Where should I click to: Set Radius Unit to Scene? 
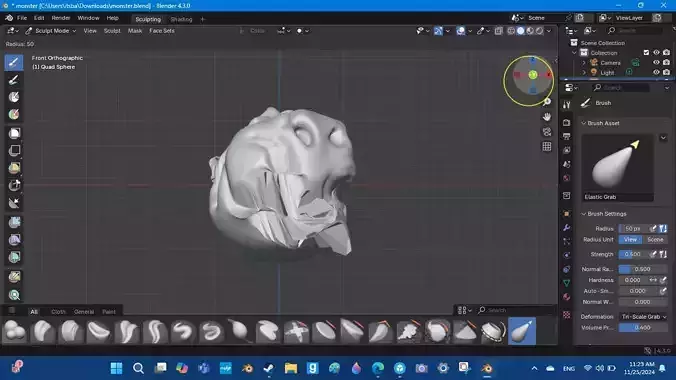point(655,239)
